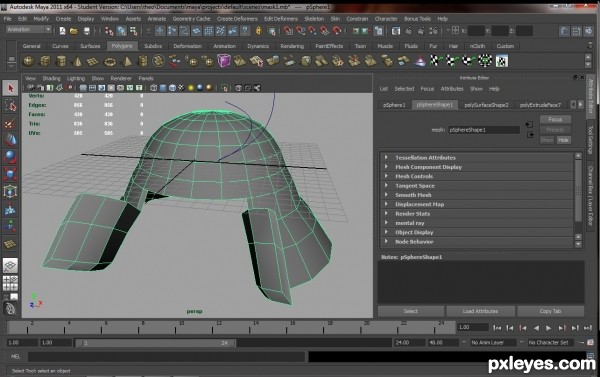Toggle use all lights in viewport

coord(191,88)
